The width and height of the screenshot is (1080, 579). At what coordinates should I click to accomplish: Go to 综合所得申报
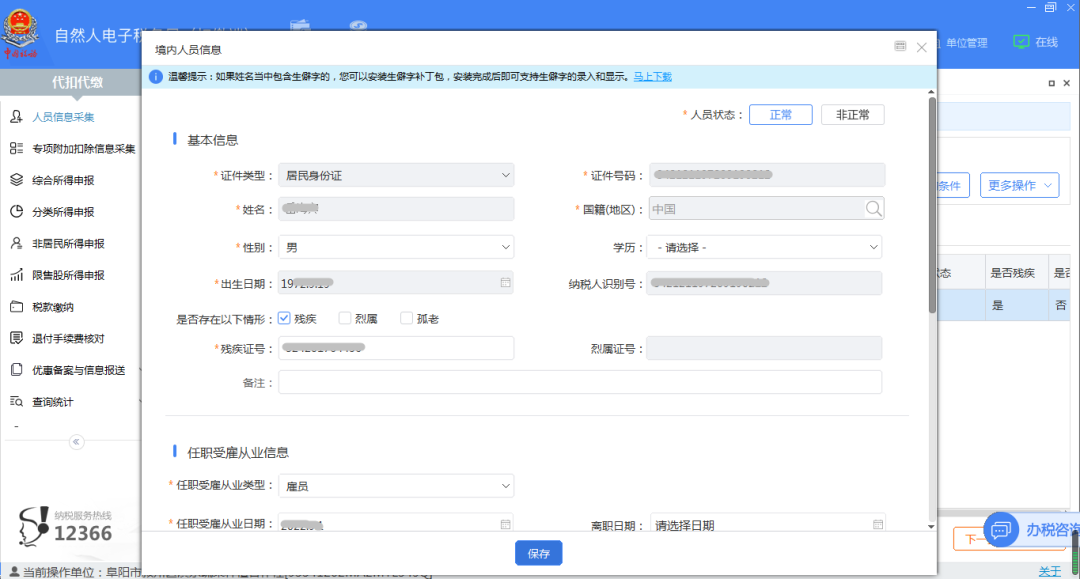click(x=63, y=180)
